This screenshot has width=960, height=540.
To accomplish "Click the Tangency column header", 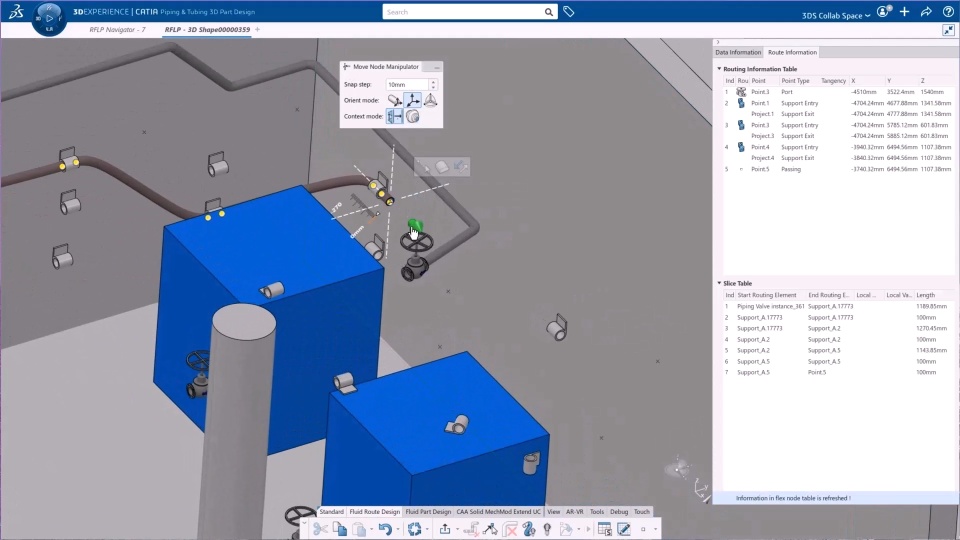I will 833,81.
